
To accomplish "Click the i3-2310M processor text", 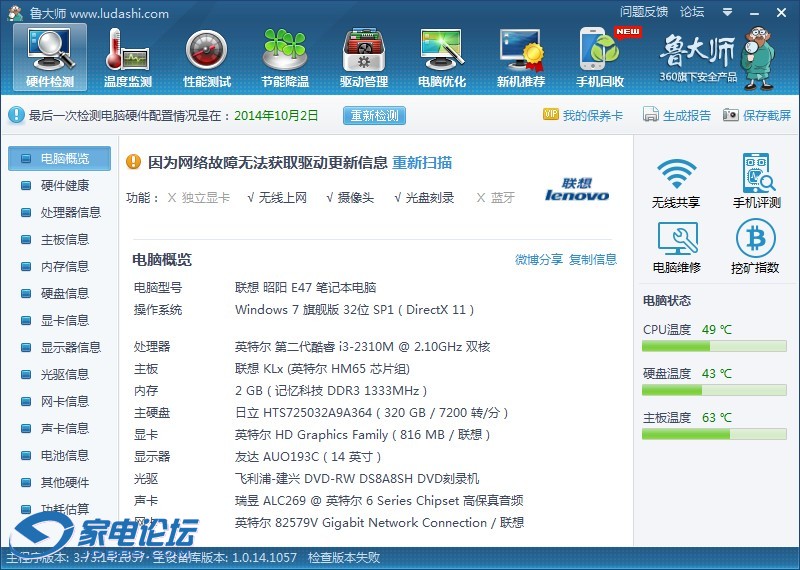I will tap(362, 347).
